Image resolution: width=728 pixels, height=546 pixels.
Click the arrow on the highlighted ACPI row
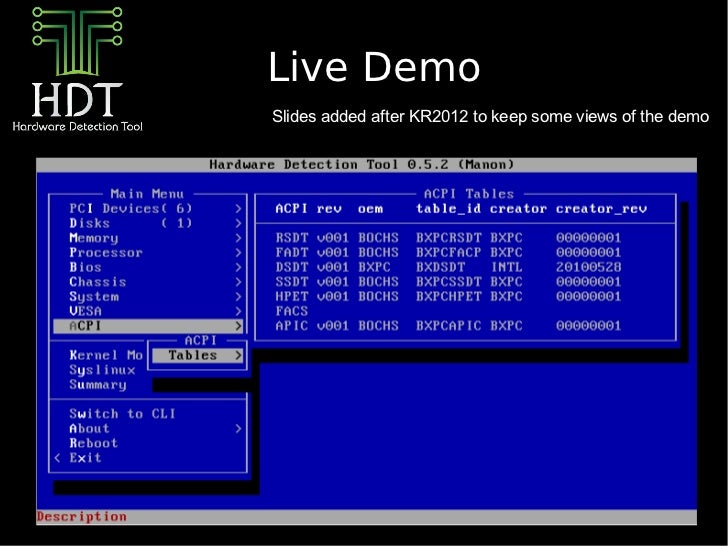coord(238,326)
